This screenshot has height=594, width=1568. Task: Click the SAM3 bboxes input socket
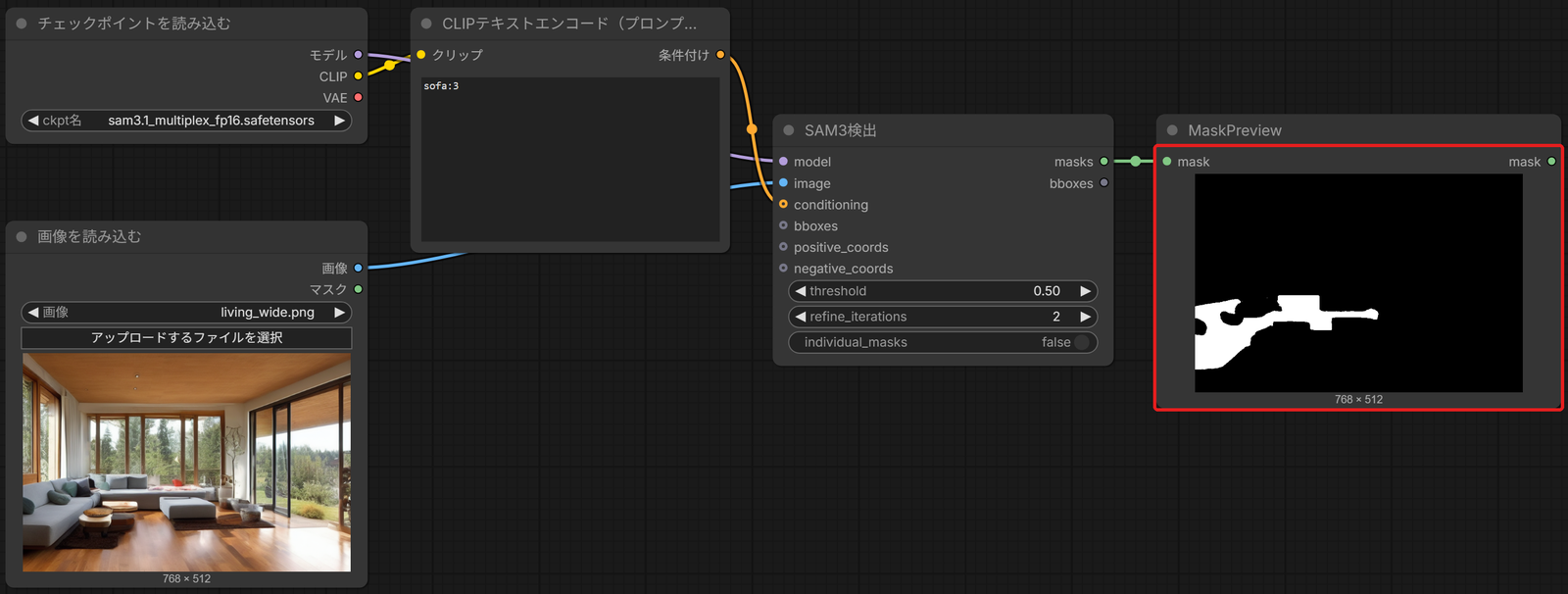point(783,226)
